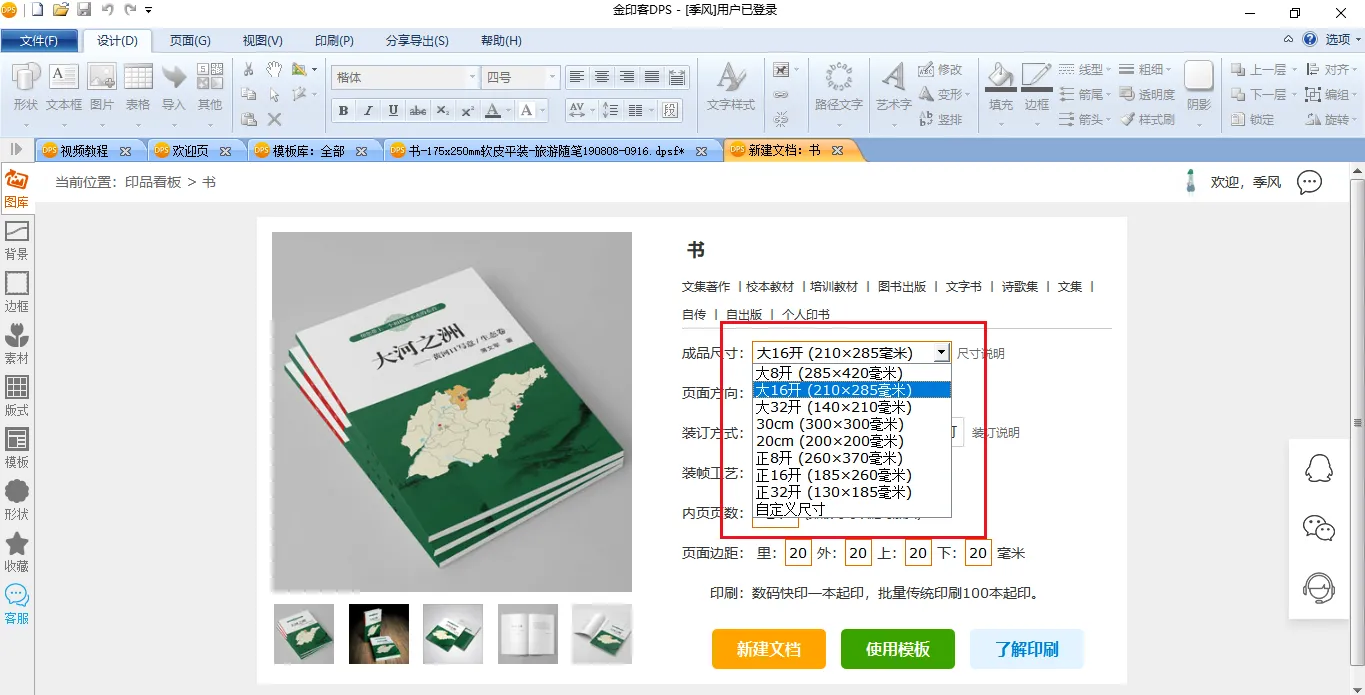
Task: Switch to the 视图(V) ribbon tab
Action: click(262, 41)
